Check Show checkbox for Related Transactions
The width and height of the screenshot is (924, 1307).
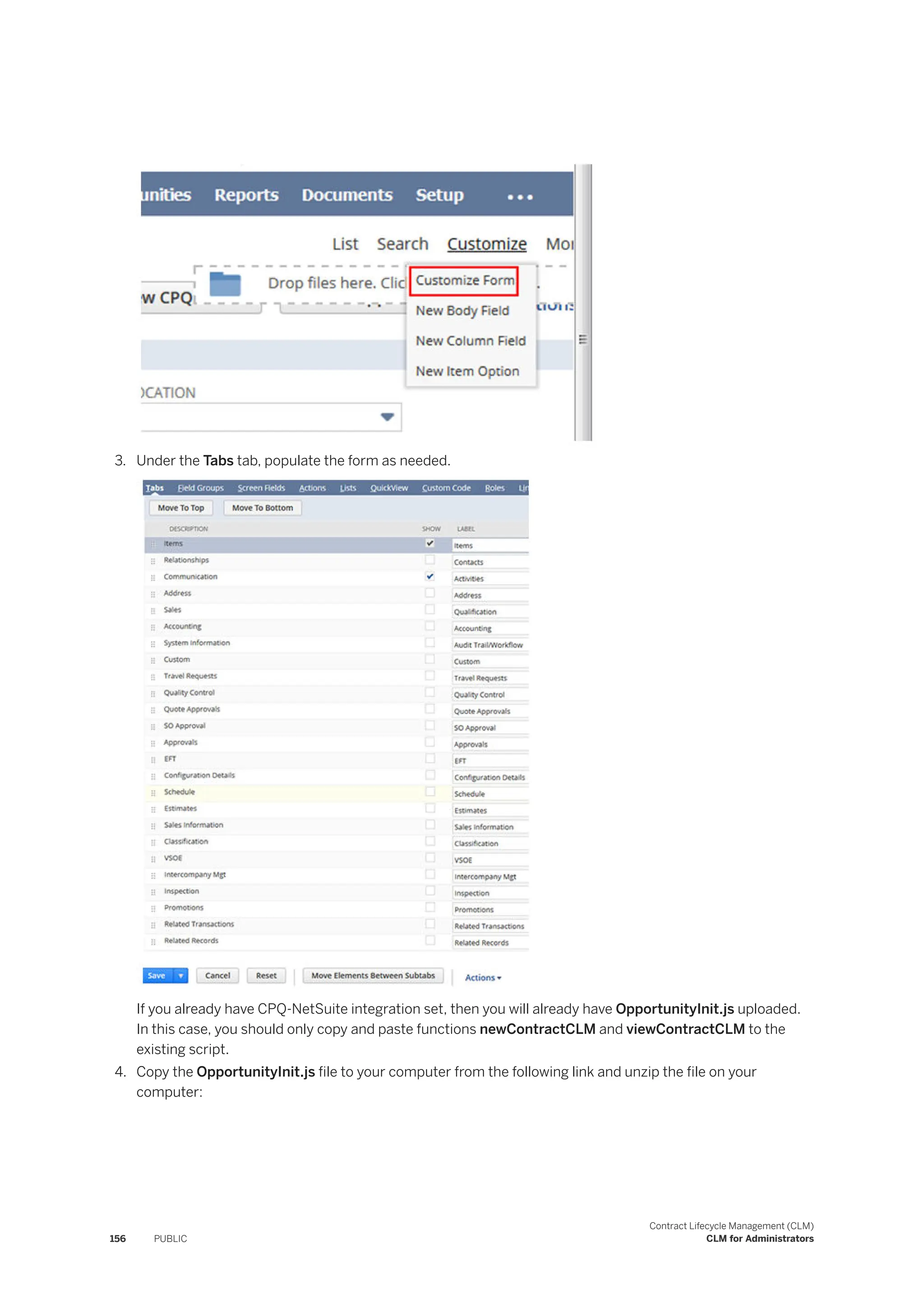(430, 923)
